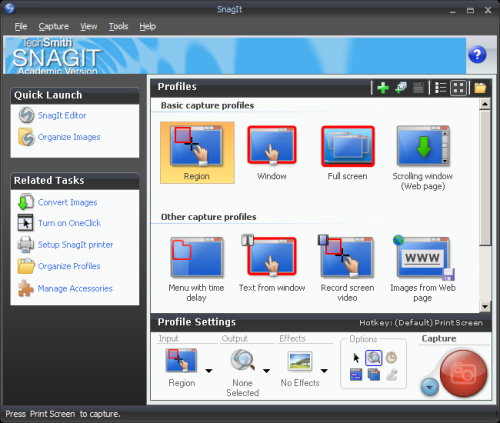Select the Window capture profile

pyautogui.click(x=272, y=153)
